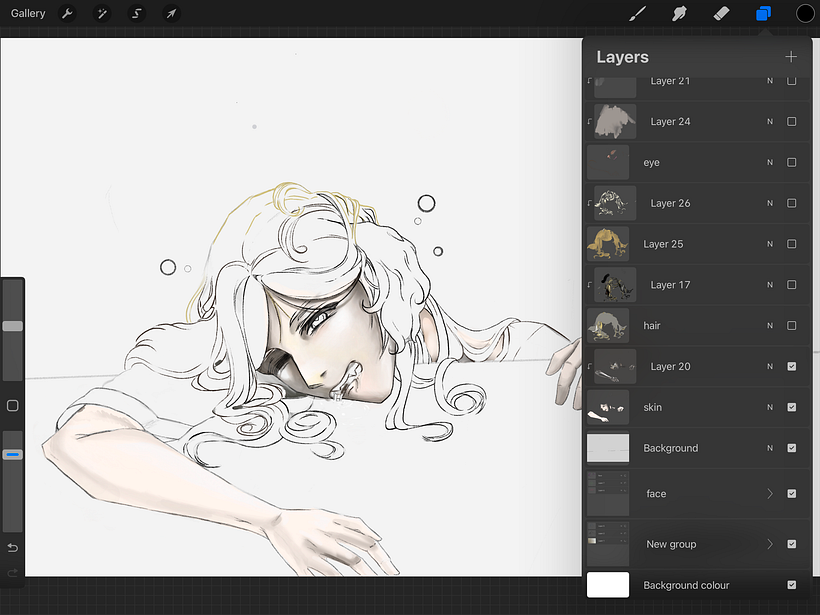Open blend mode N for skin layer
The height and width of the screenshot is (615, 820).
[770, 407]
